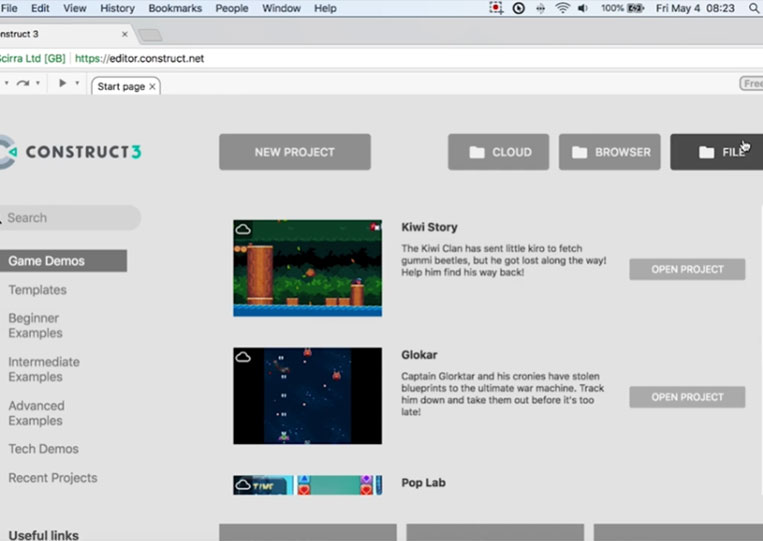Screen dimensions: 763x541
Task: Select Tech Demos category
Action: pos(43,449)
